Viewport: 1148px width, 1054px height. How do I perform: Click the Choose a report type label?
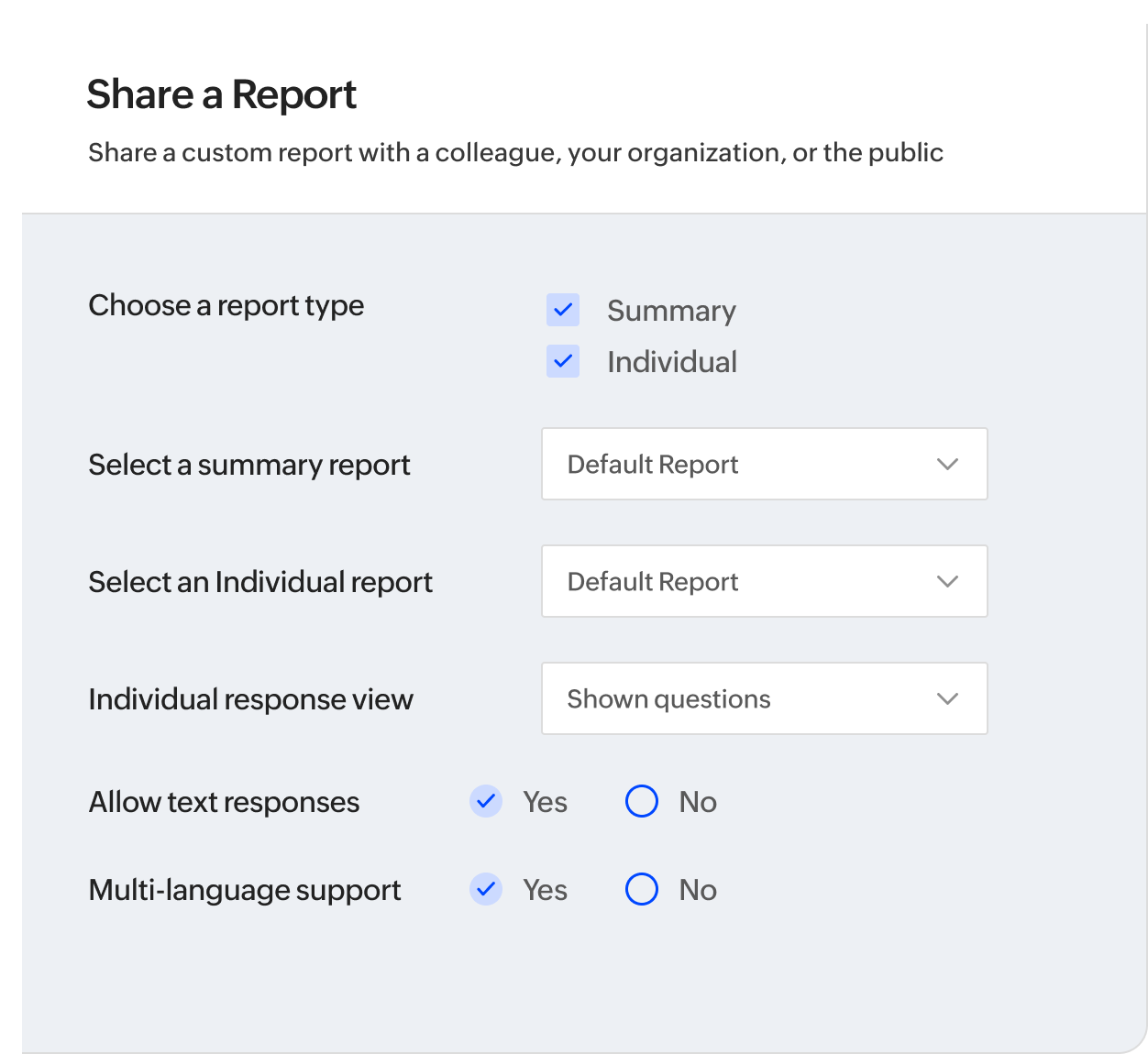(x=226, y=305)
